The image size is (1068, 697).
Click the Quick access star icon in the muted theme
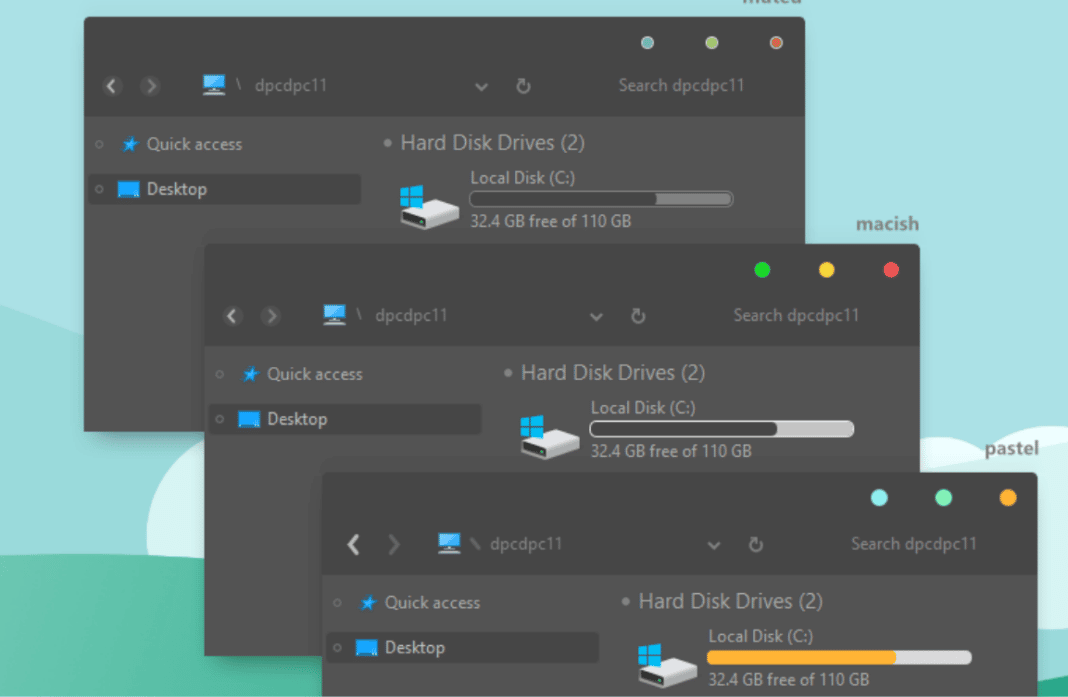[x=130, y=144]
